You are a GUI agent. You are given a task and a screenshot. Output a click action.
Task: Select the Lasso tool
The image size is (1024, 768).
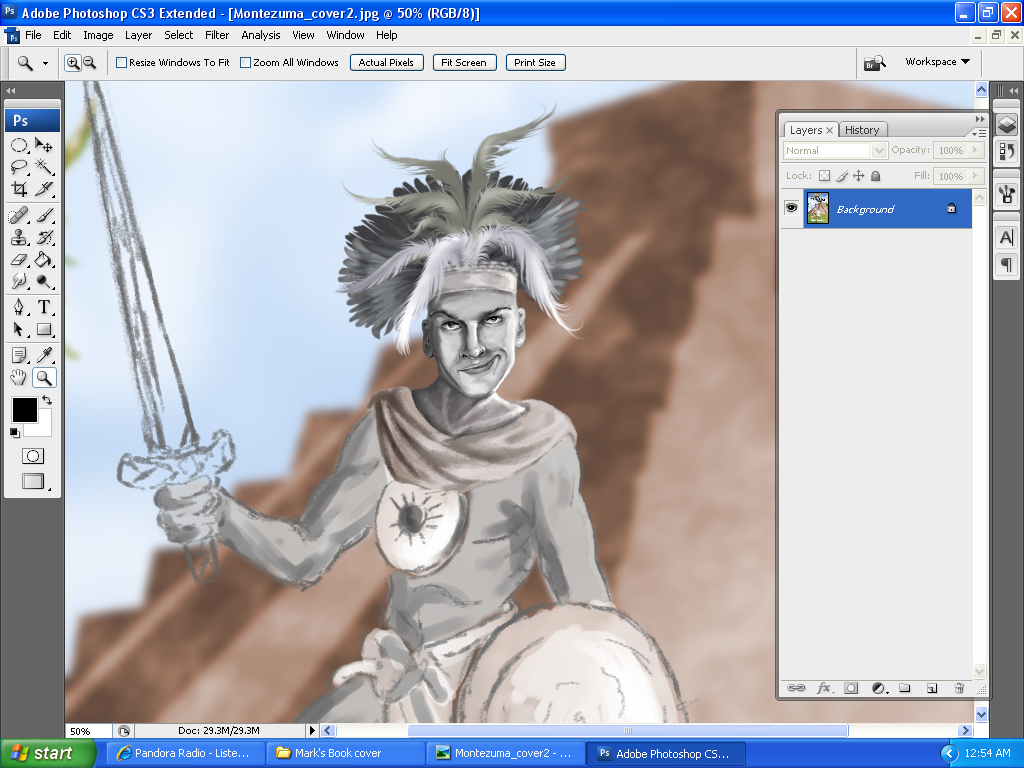19,167
